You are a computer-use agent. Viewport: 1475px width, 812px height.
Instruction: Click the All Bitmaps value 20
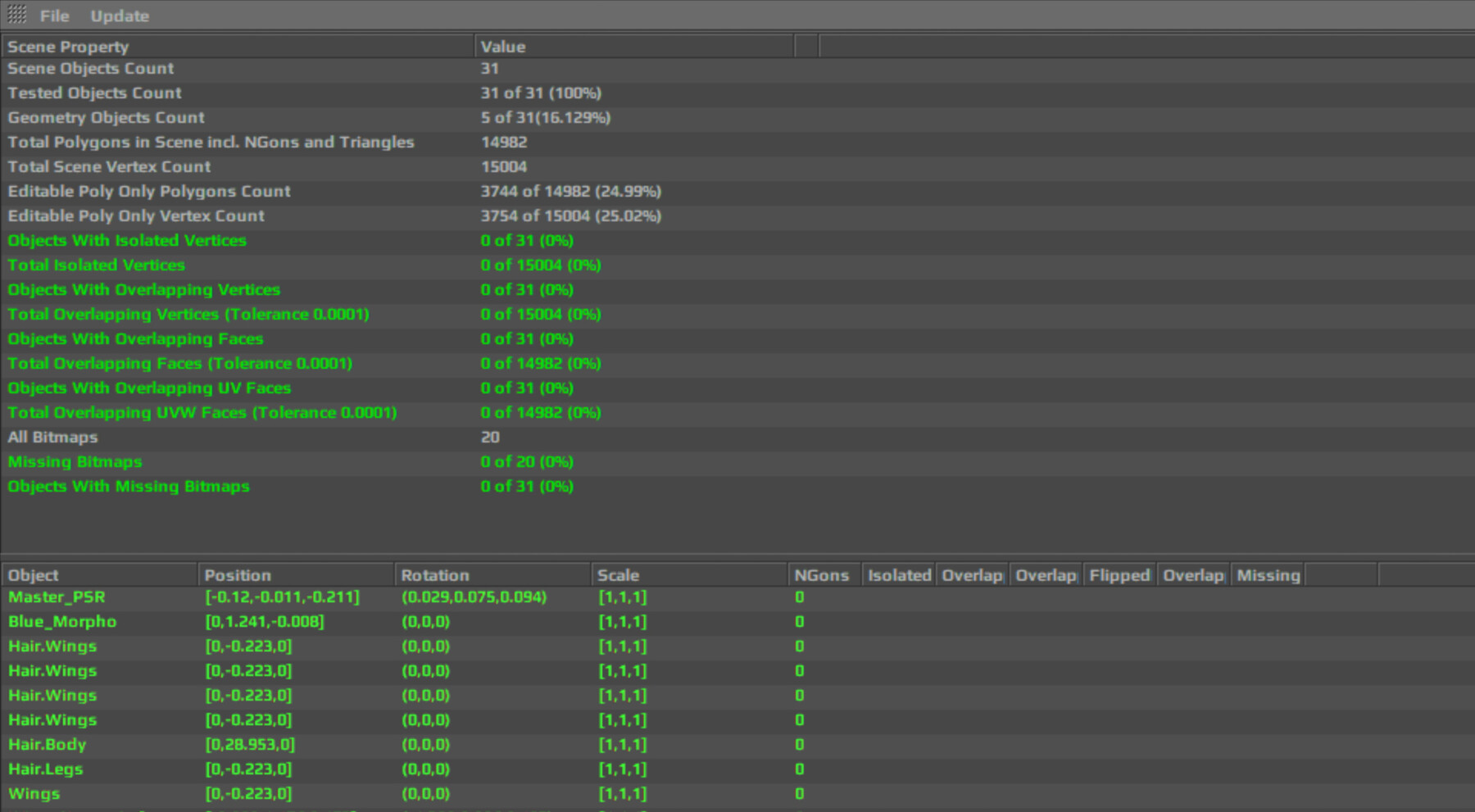click(490, 438)
